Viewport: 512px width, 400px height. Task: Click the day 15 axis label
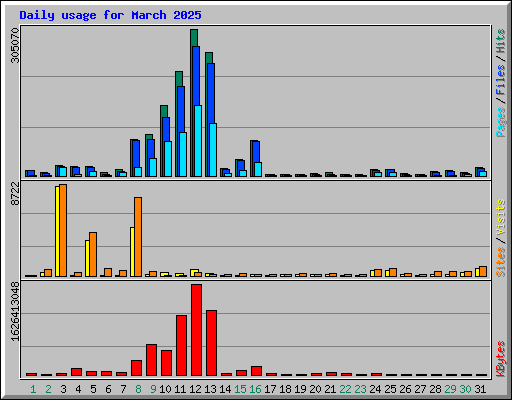pyautogui.click(x=240, y=389)
